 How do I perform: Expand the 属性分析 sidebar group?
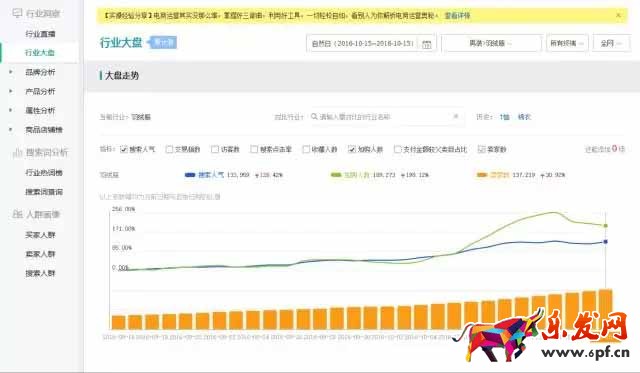pos(11,110)
